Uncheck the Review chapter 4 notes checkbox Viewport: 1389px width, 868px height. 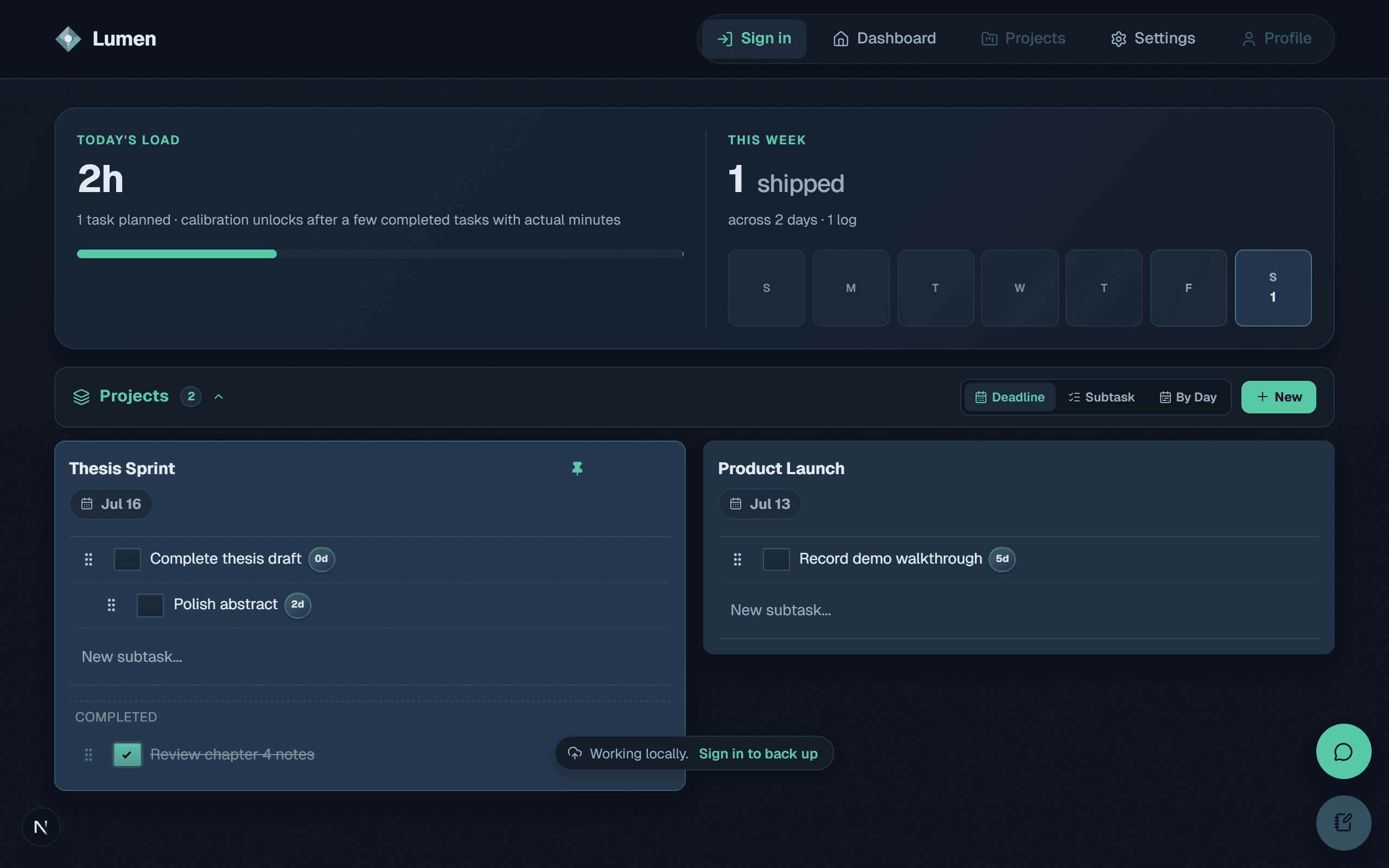point(128,754)
